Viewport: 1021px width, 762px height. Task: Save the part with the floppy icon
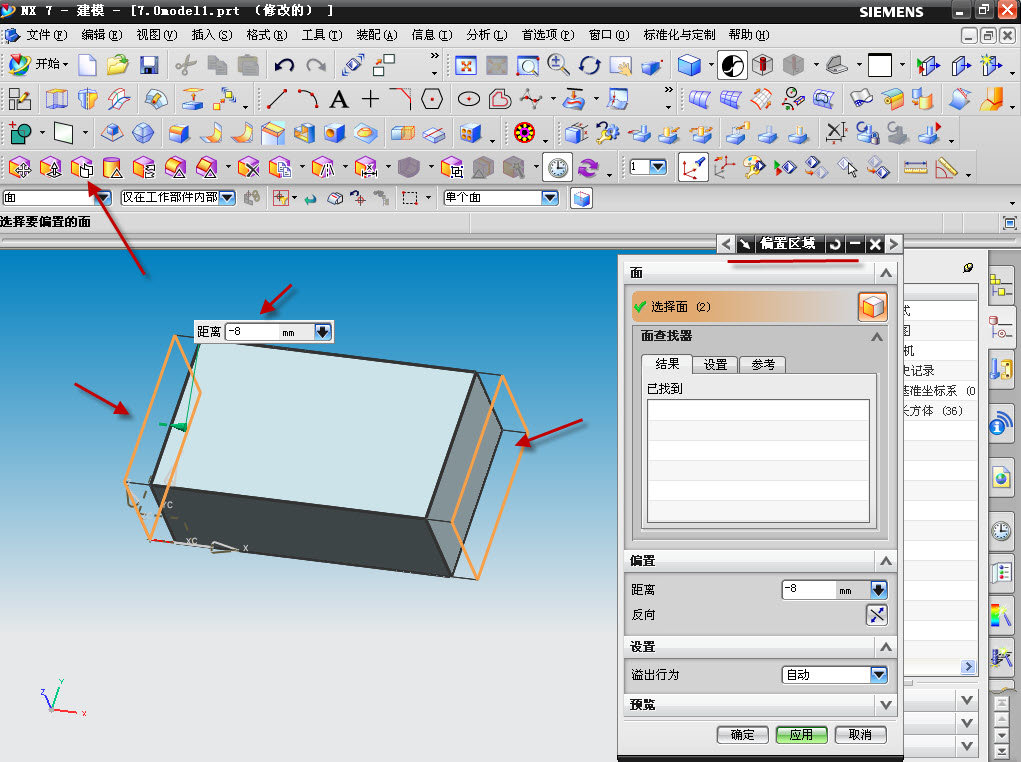149,64
